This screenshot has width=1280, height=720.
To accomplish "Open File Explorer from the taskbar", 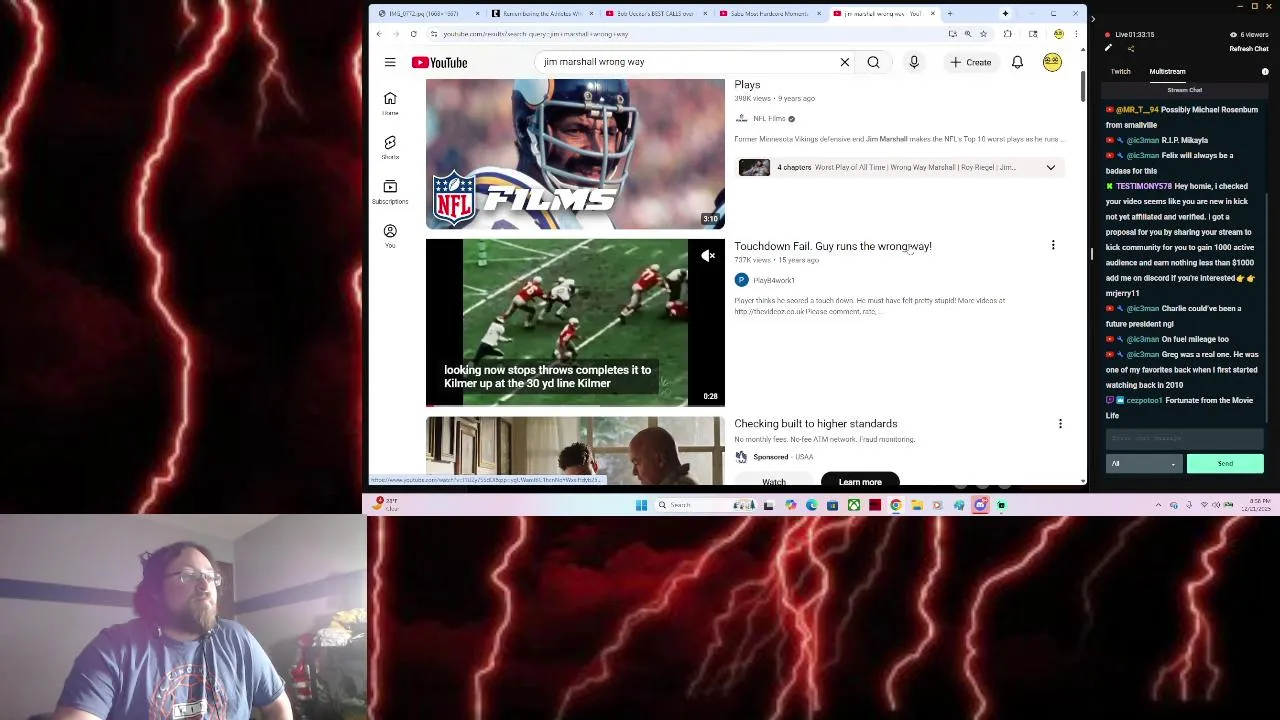I will (917, 505).
